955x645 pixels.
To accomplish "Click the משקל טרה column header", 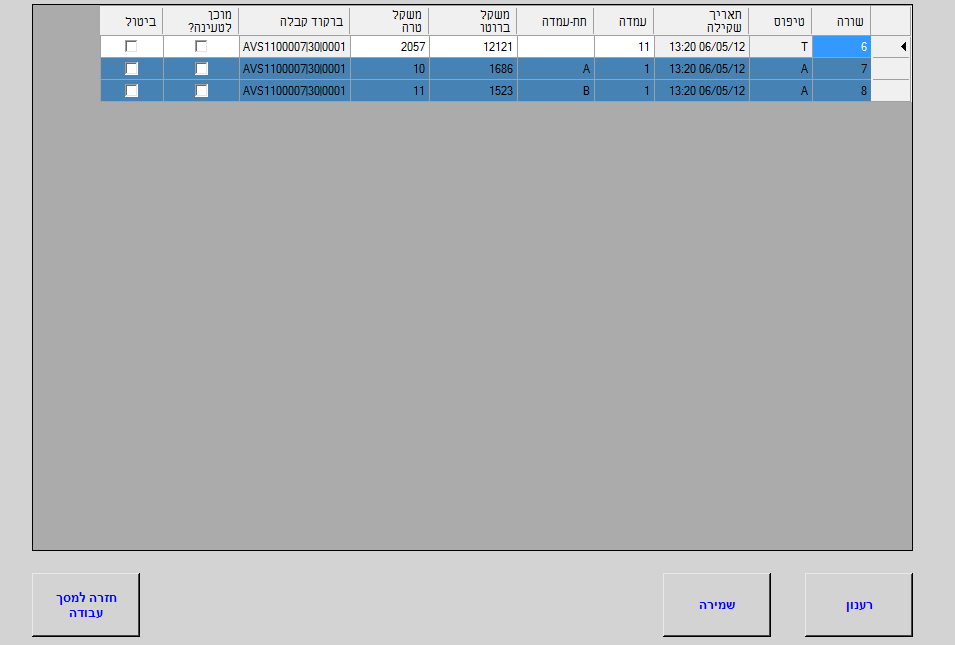I will click(390, 21).
